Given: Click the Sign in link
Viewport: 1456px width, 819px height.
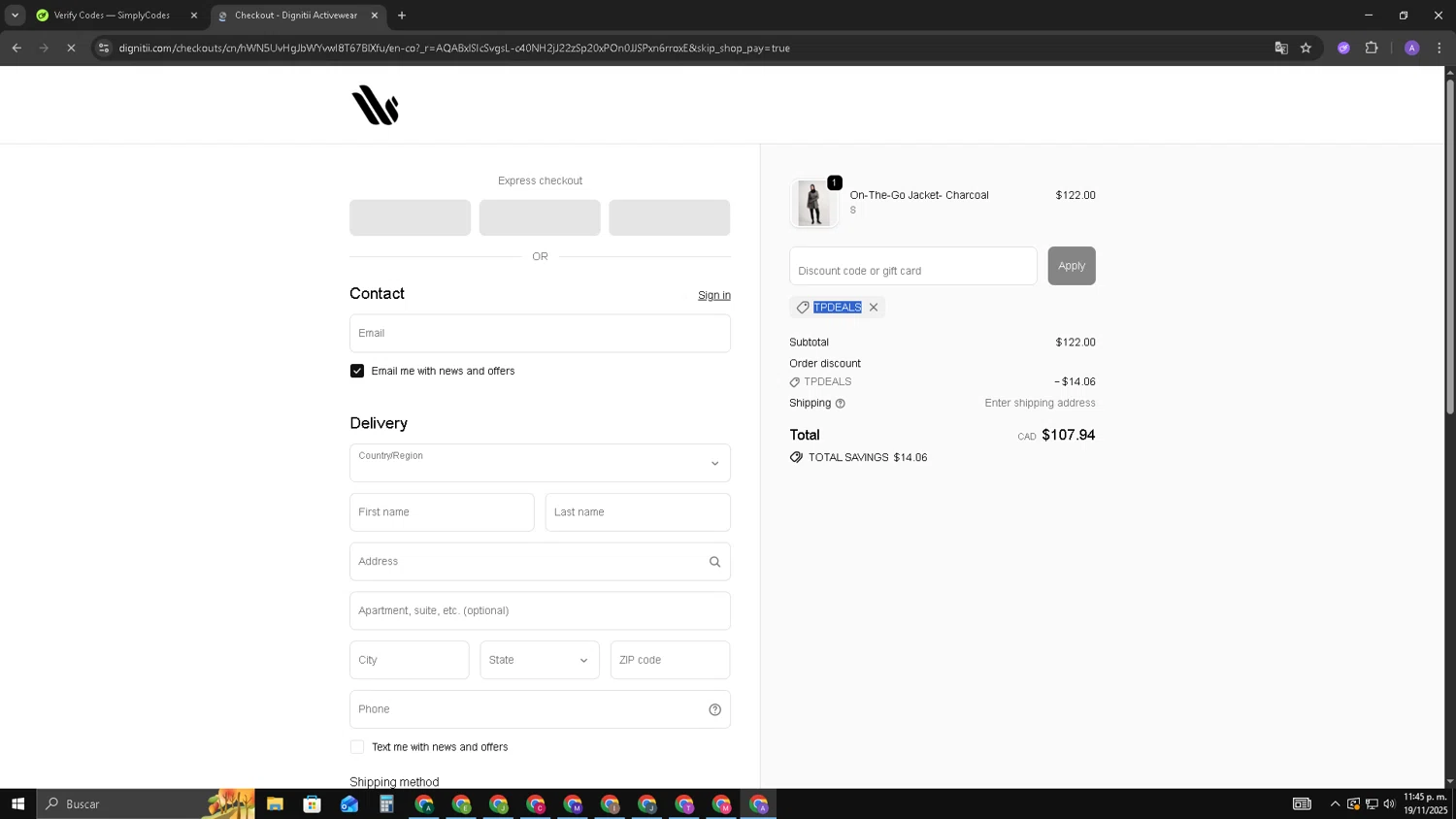Looking at the screenshot, I should [x=714, y=295].
